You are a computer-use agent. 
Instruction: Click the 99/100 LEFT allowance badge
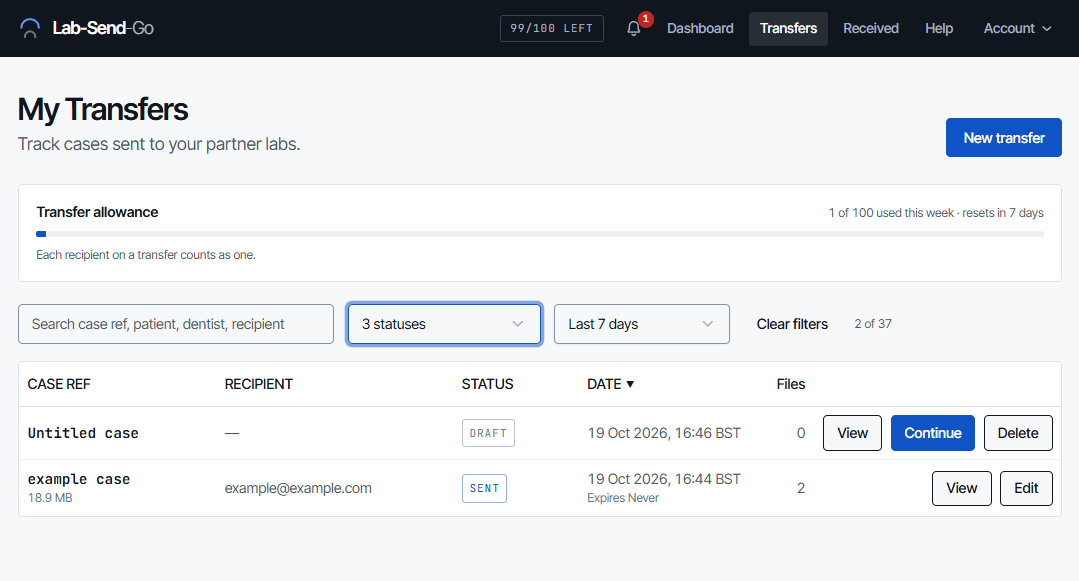(x=551, y=28)
